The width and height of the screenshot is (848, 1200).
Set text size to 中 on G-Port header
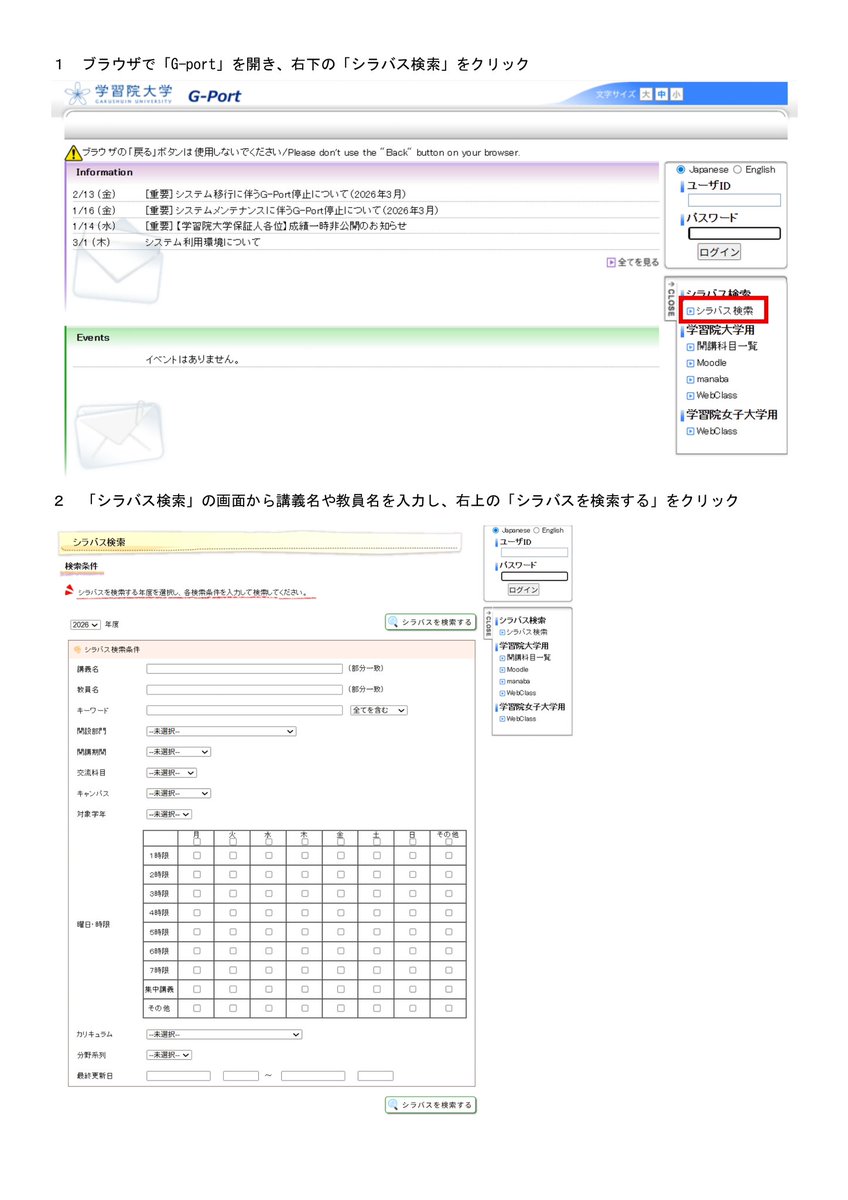click(x=661, y=94)
